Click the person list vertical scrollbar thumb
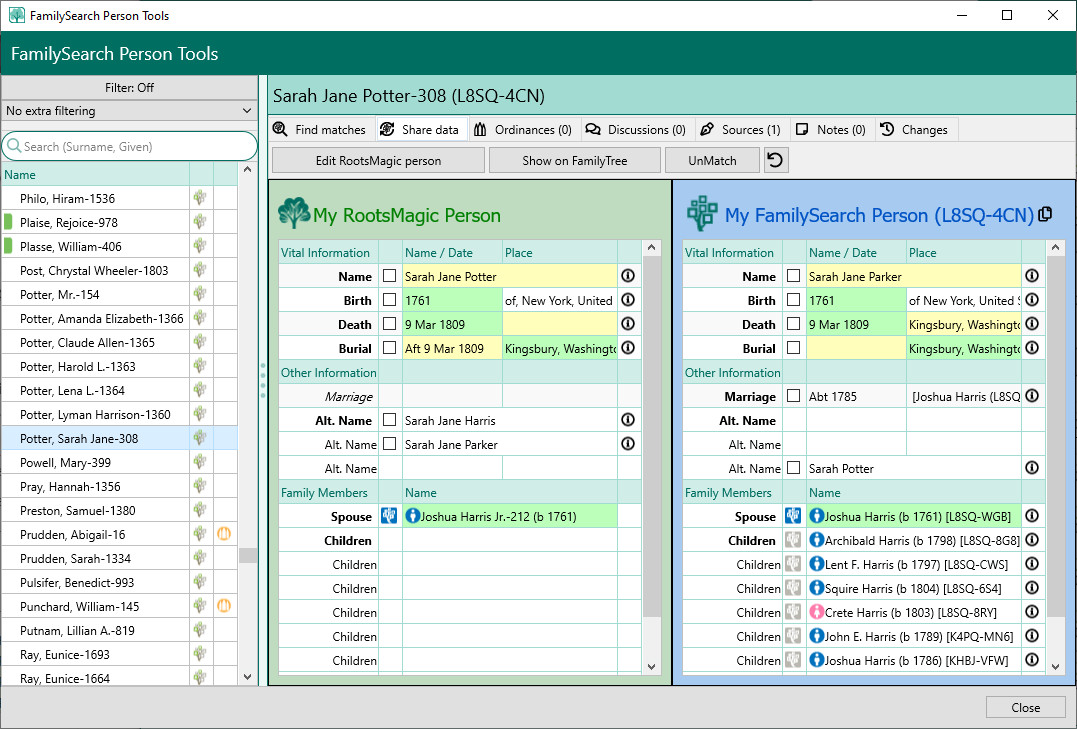Viewport: 1077px width, 729px height. pos(248,555)
